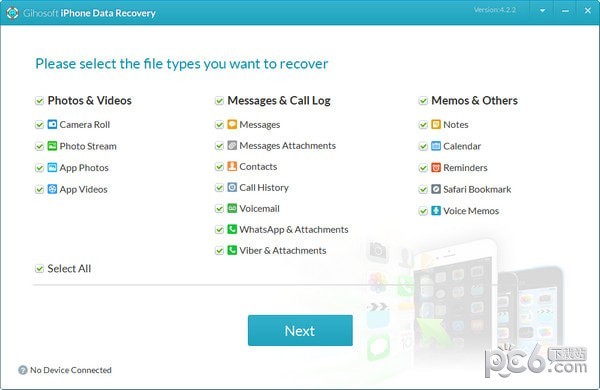Viewport: 600px width, 390px height.
Task: Click the Next button
Action: coord(300,330)
